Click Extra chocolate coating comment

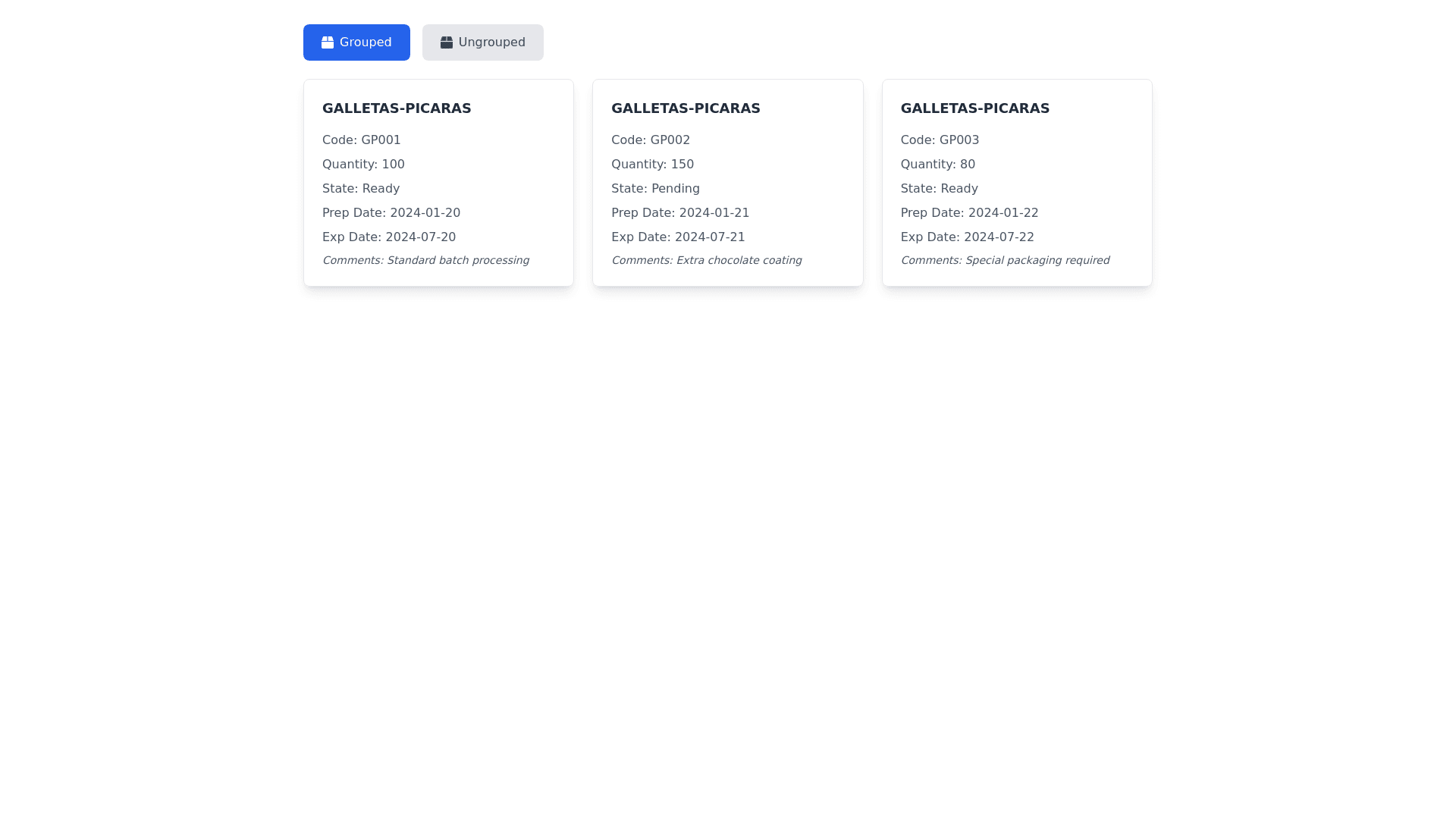[x=706, y=260]
